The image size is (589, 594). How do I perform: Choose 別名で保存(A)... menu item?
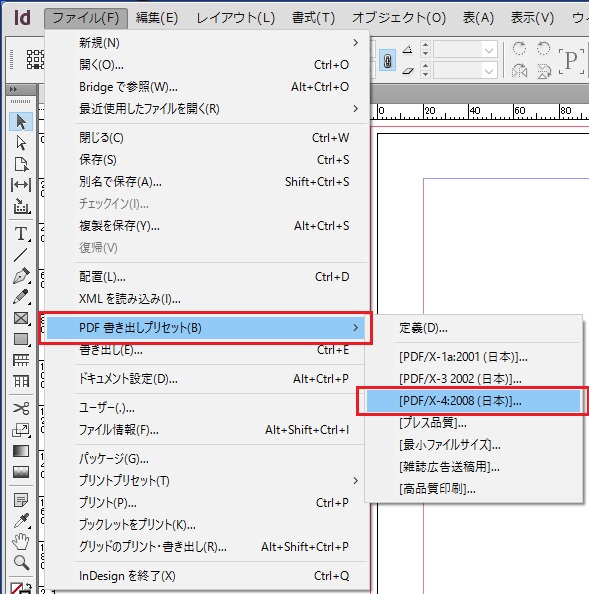click(207, 182)
